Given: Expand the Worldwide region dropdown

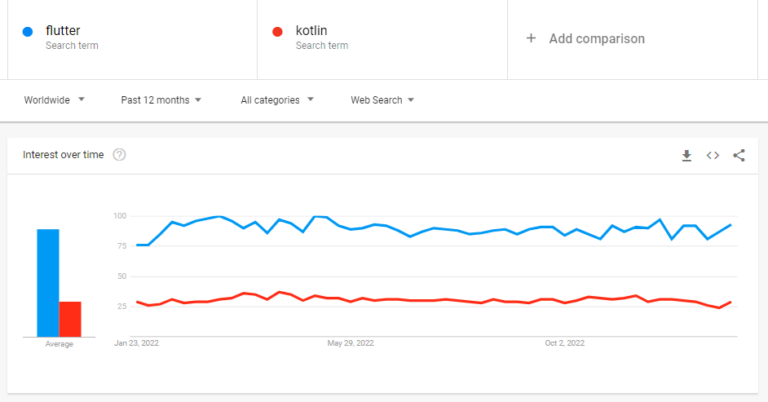Looking at the screenshot, I should [x=54, y=100].
